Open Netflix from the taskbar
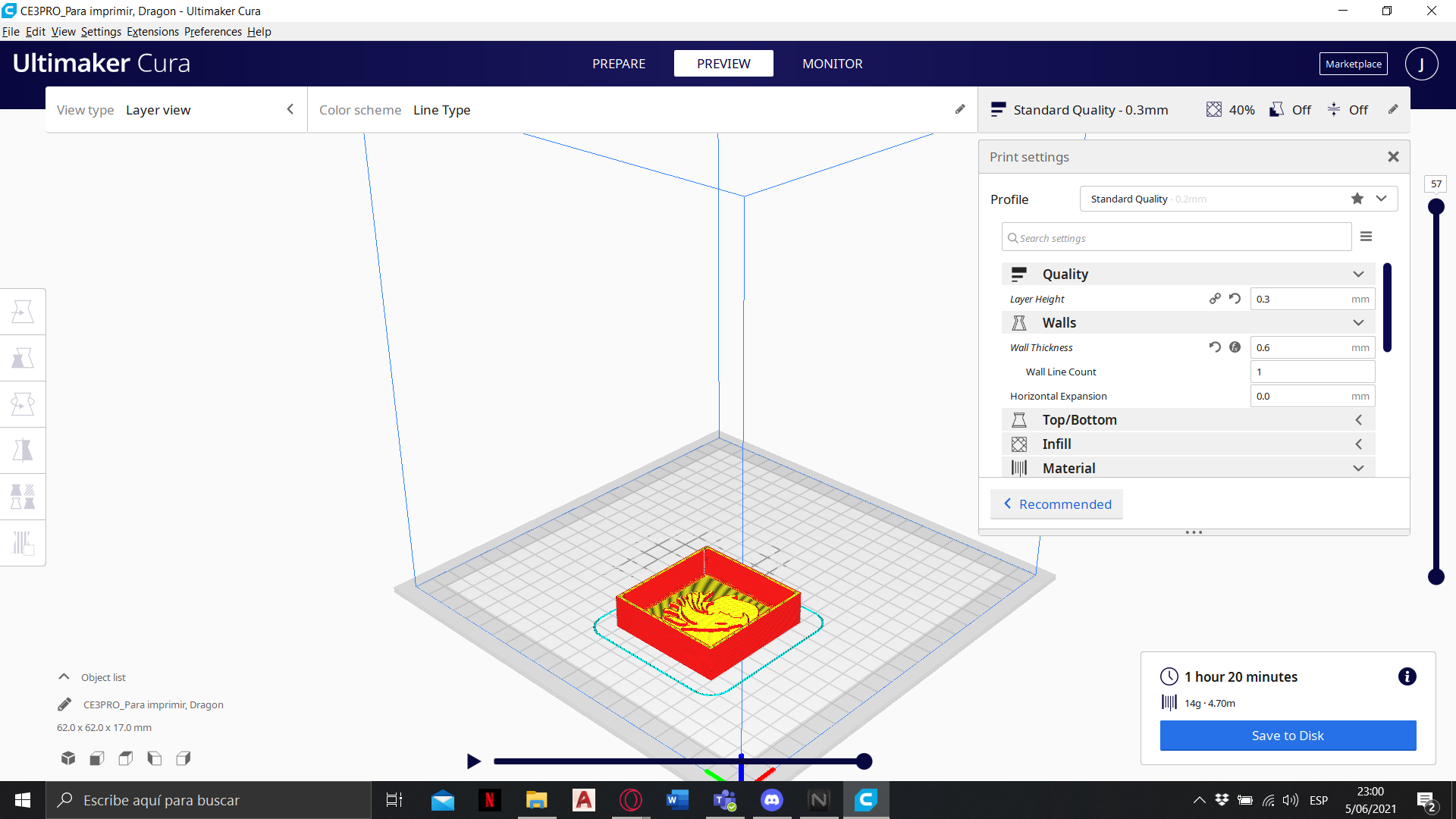 click(489, 800)
